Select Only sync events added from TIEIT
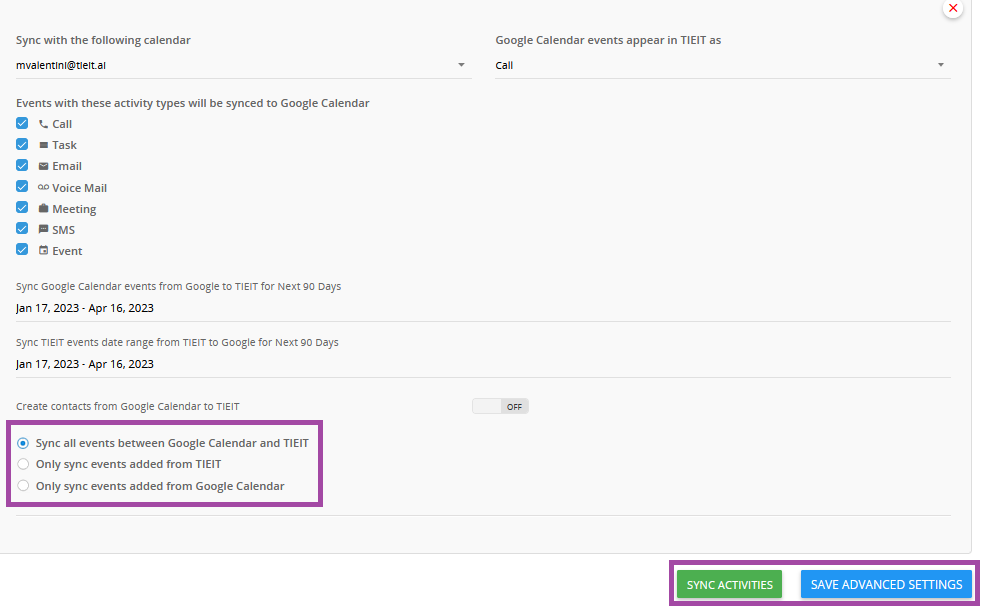 point(23,464)
